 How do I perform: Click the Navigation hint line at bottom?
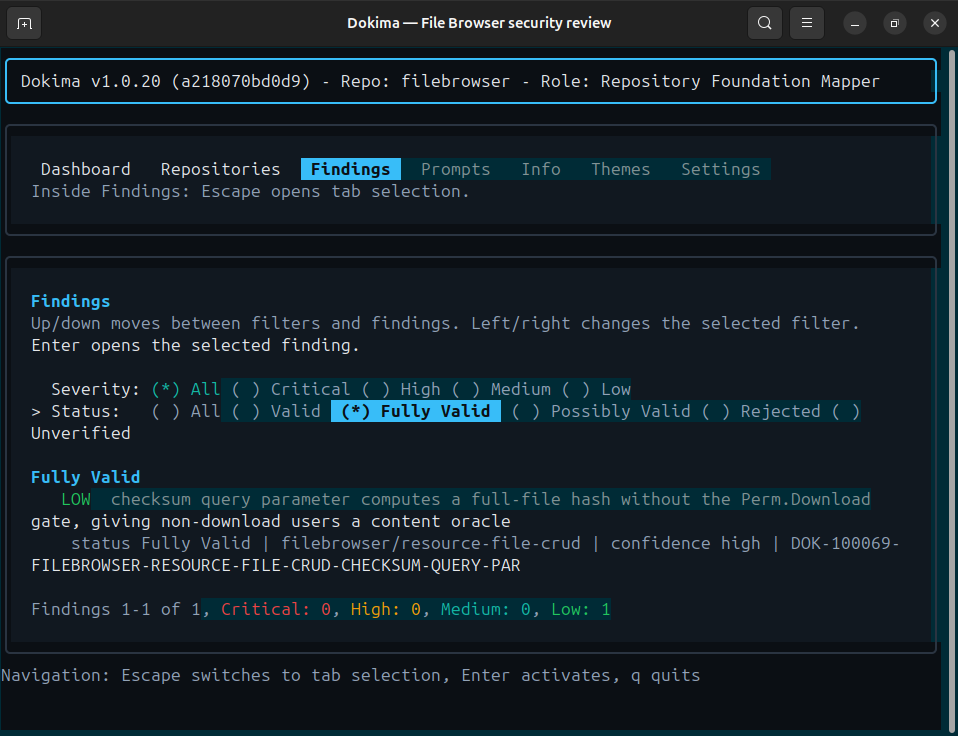tap(351, 675)
